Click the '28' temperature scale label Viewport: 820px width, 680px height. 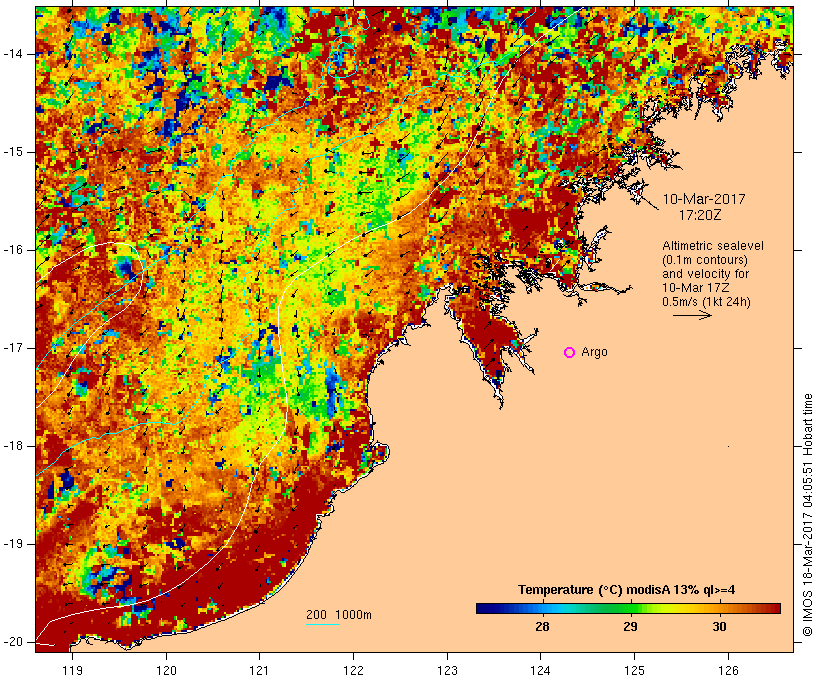tap(542, 626)
